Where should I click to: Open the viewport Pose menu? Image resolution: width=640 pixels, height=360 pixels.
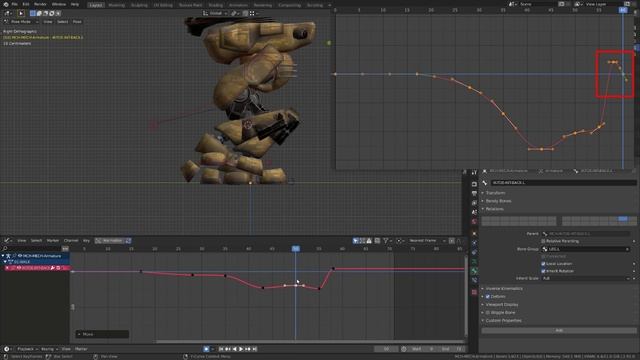pos(77,22)
